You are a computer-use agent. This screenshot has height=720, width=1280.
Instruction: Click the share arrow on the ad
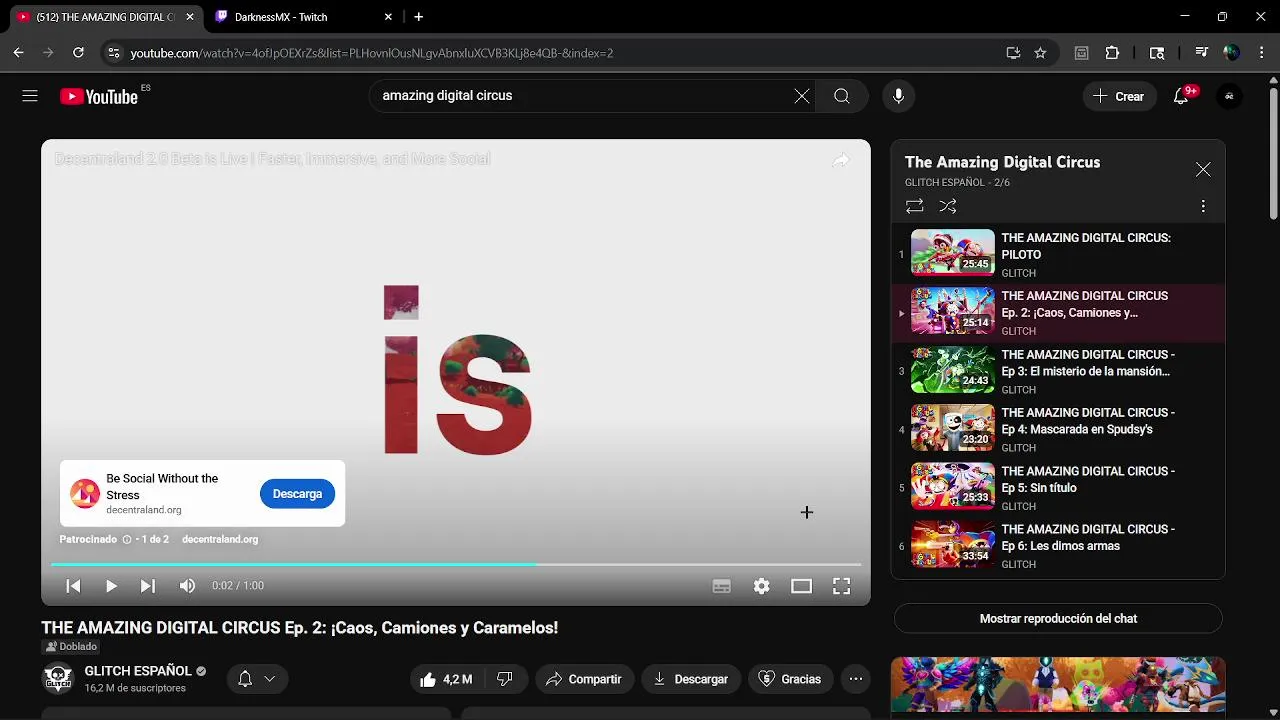(x=841, y=160)
